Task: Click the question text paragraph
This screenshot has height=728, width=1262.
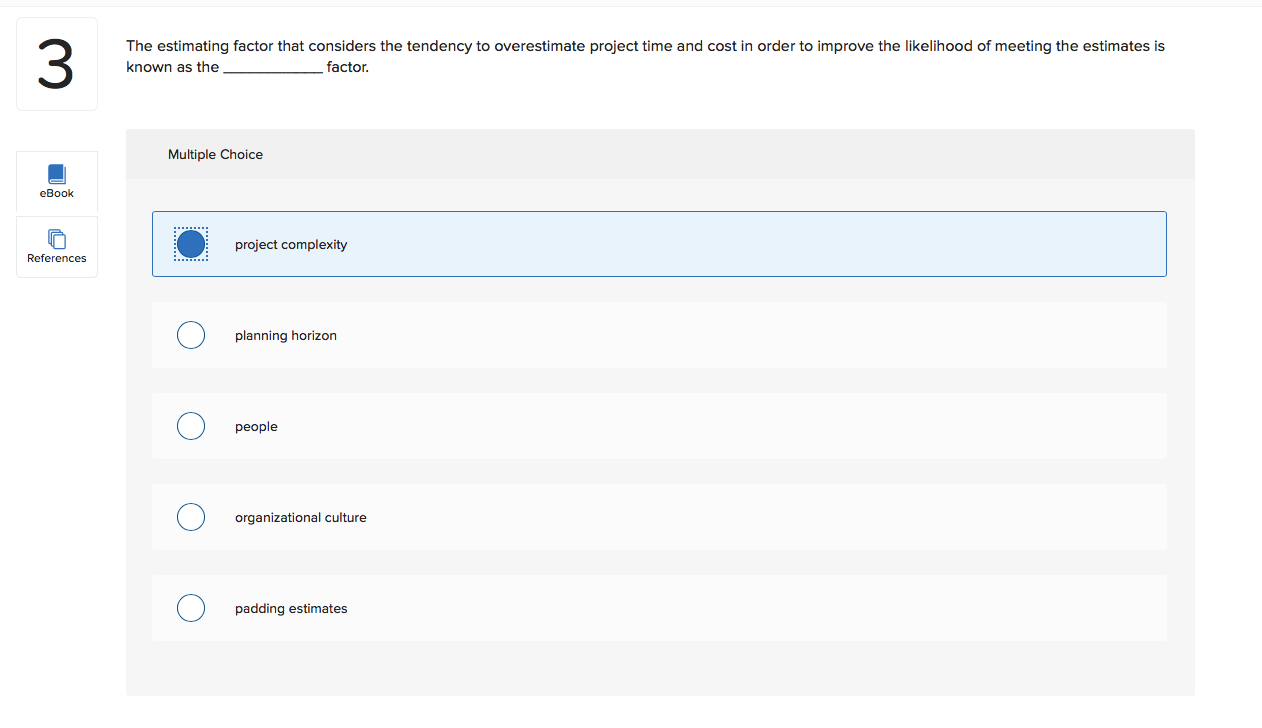Action: [x=645, y=56]
